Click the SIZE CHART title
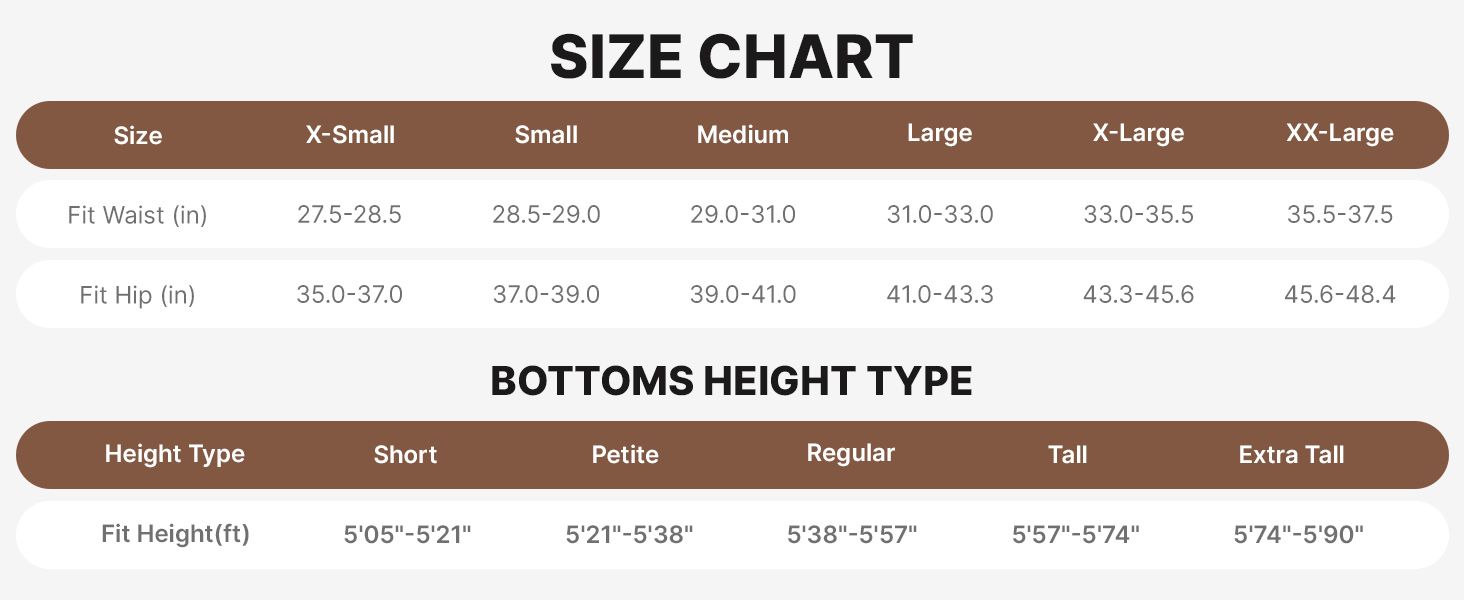 click(x=731, y=57)
